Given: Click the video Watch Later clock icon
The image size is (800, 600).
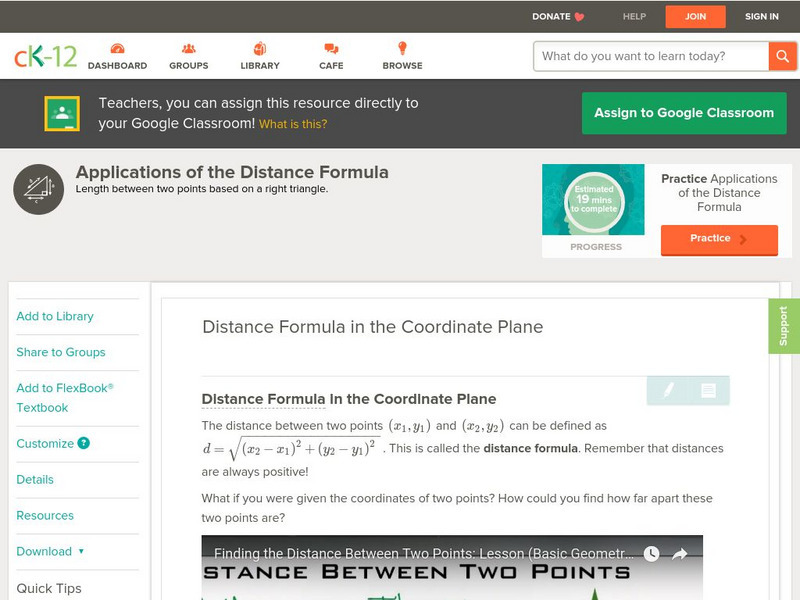Looking at the screenshot, I should point(651,553).
